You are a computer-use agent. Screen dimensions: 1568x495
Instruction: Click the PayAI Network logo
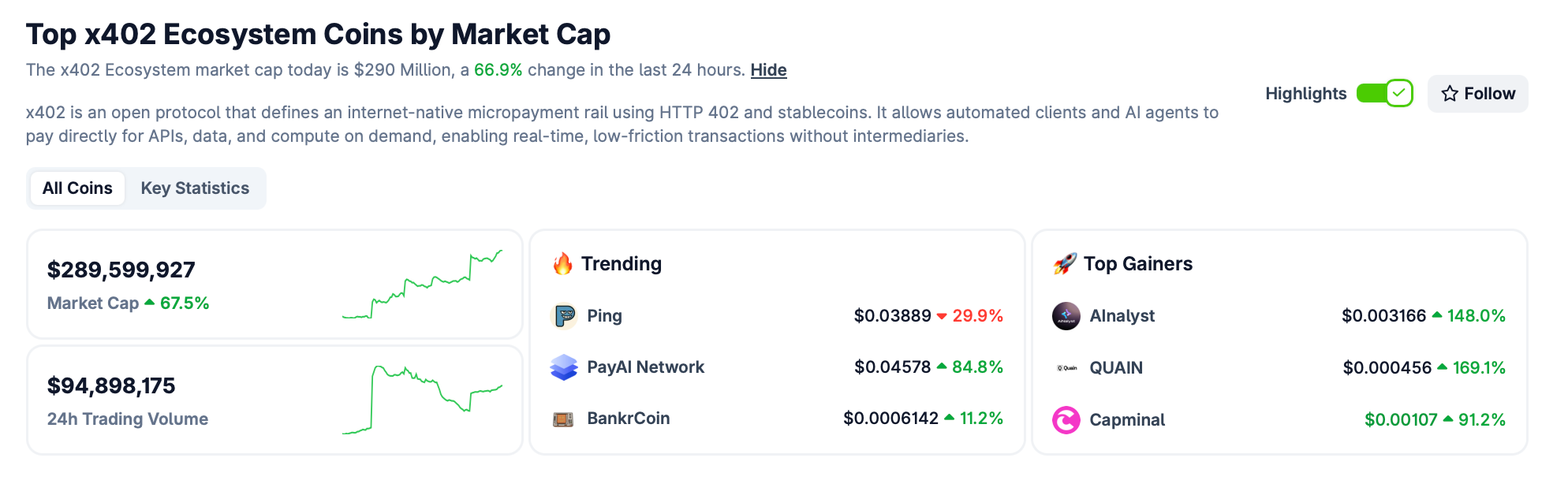[x=562, y=367]
